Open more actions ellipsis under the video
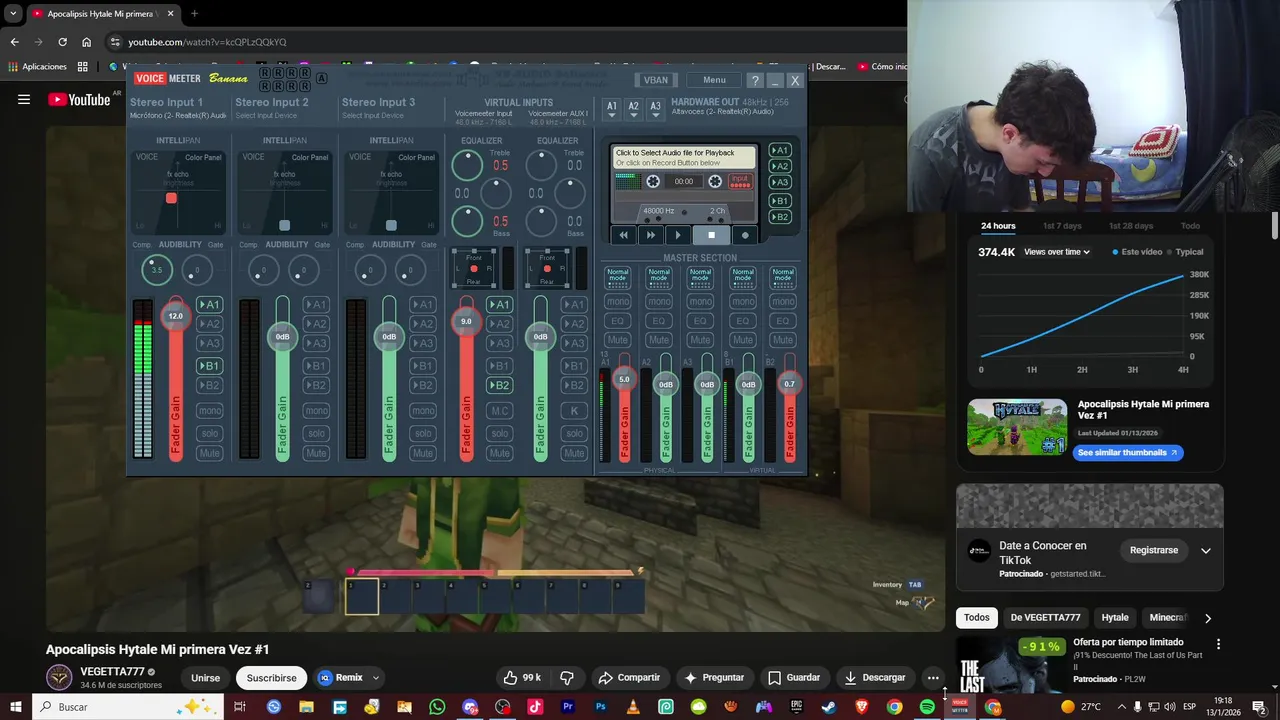The width and height of the screenshot is (1280, 720). tap(933, 677)
